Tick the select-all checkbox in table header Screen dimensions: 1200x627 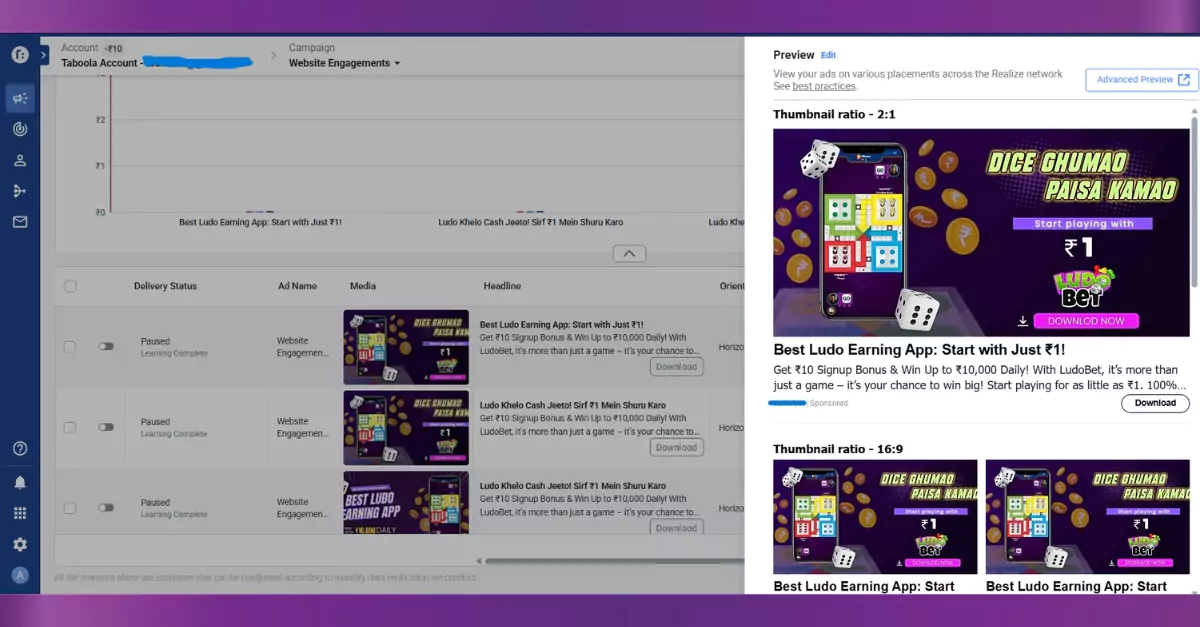point(70,286)
